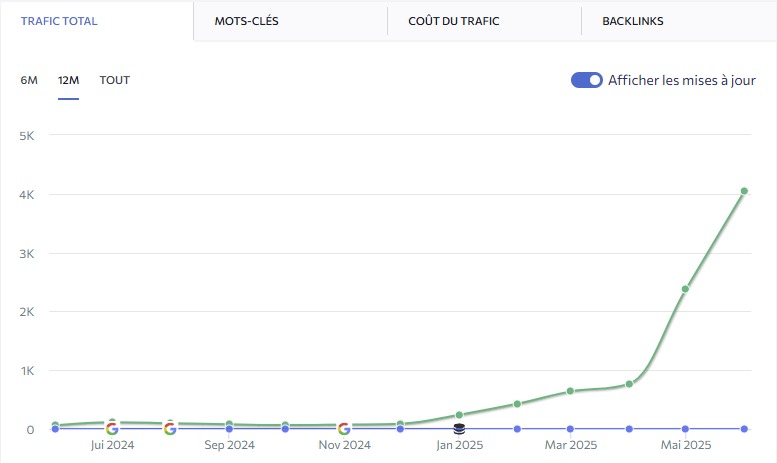Click the database stack icon above Jan 2025
The width and height of the screenshot is (777, 463).
pyautogui.click(x=459, y=428)
